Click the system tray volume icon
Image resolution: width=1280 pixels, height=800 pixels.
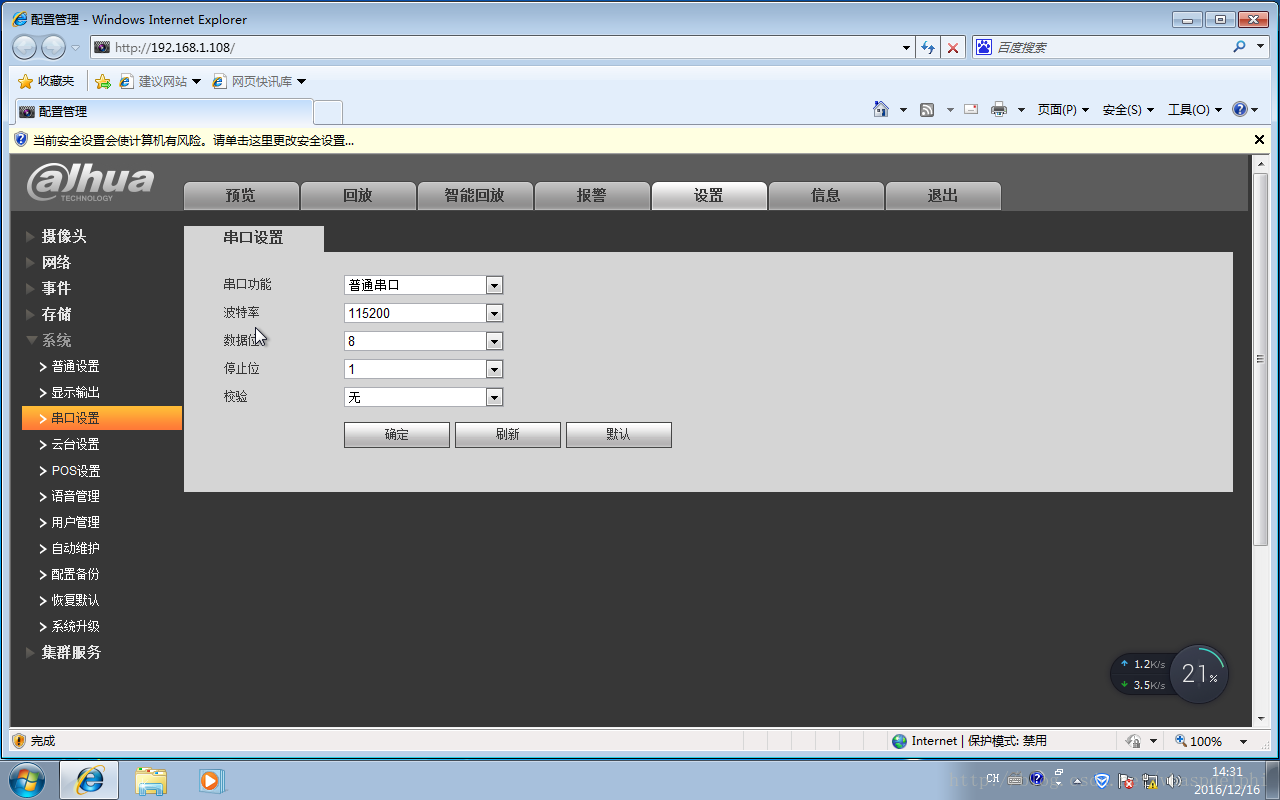[1173, 780]
